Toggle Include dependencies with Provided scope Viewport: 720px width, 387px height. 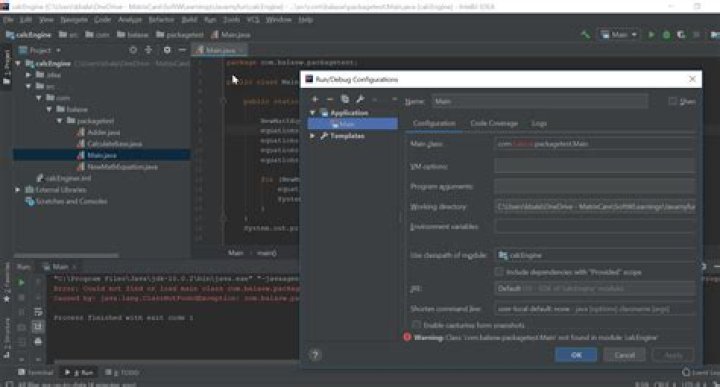(499, 272)
